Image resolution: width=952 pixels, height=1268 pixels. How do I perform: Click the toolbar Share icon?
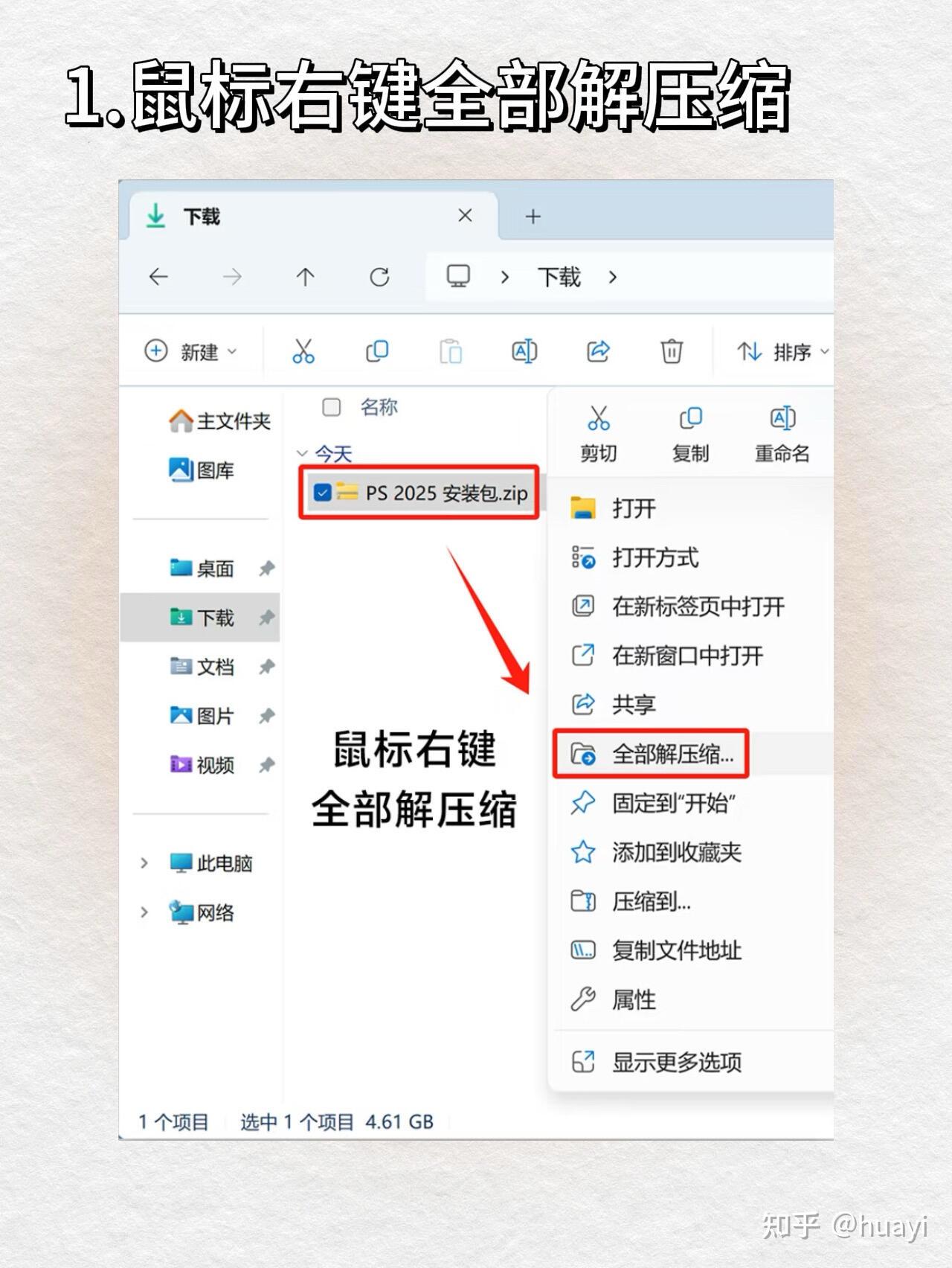(598, 351)
